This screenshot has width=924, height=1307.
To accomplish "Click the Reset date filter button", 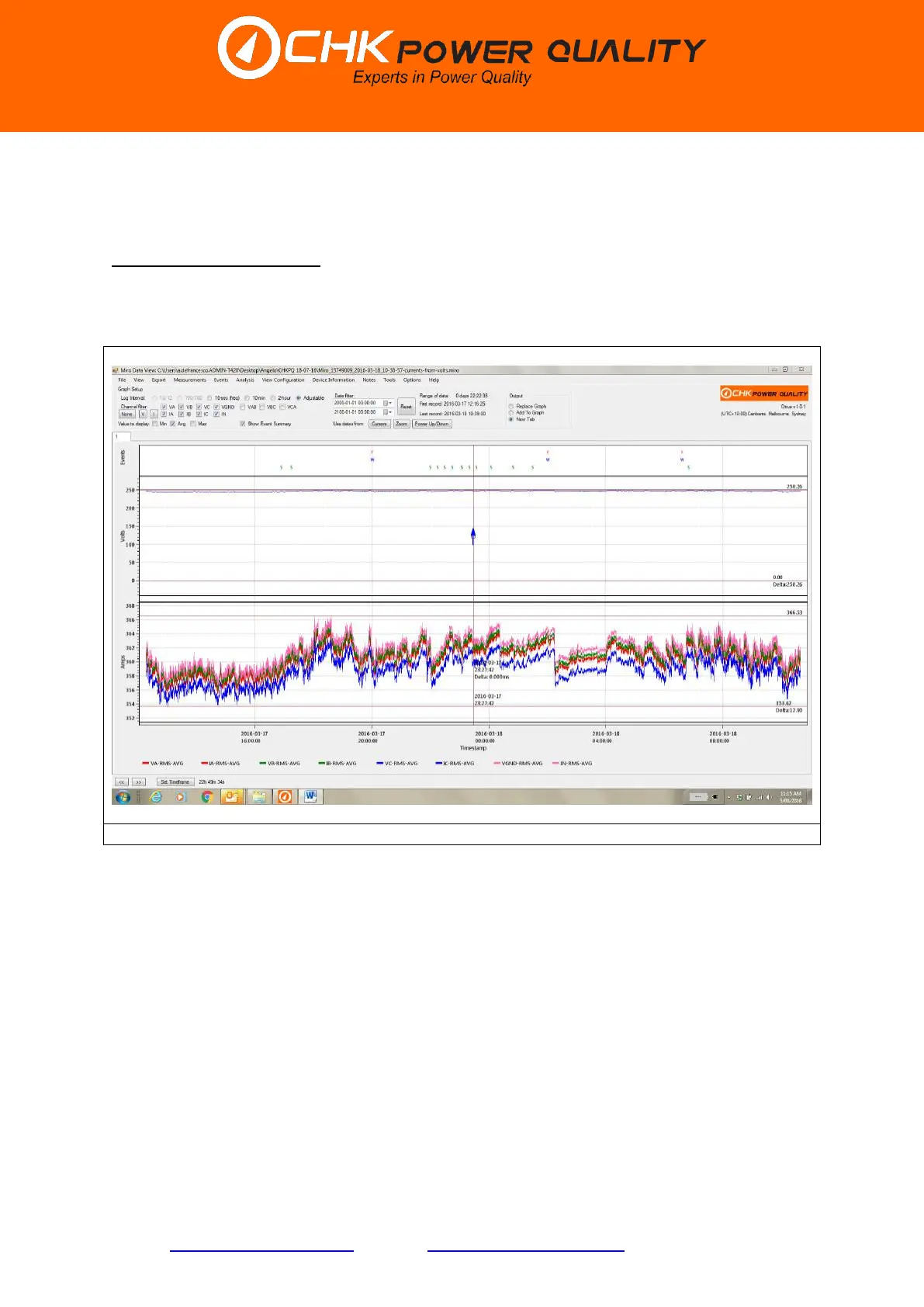I will click(406, 407).
